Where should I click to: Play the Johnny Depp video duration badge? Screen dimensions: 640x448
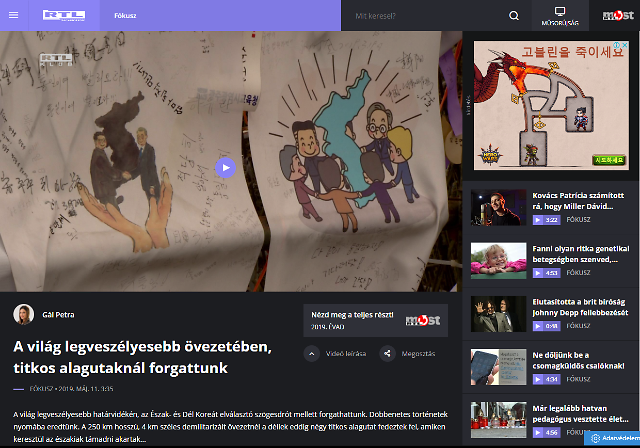[x=546, y=326]
